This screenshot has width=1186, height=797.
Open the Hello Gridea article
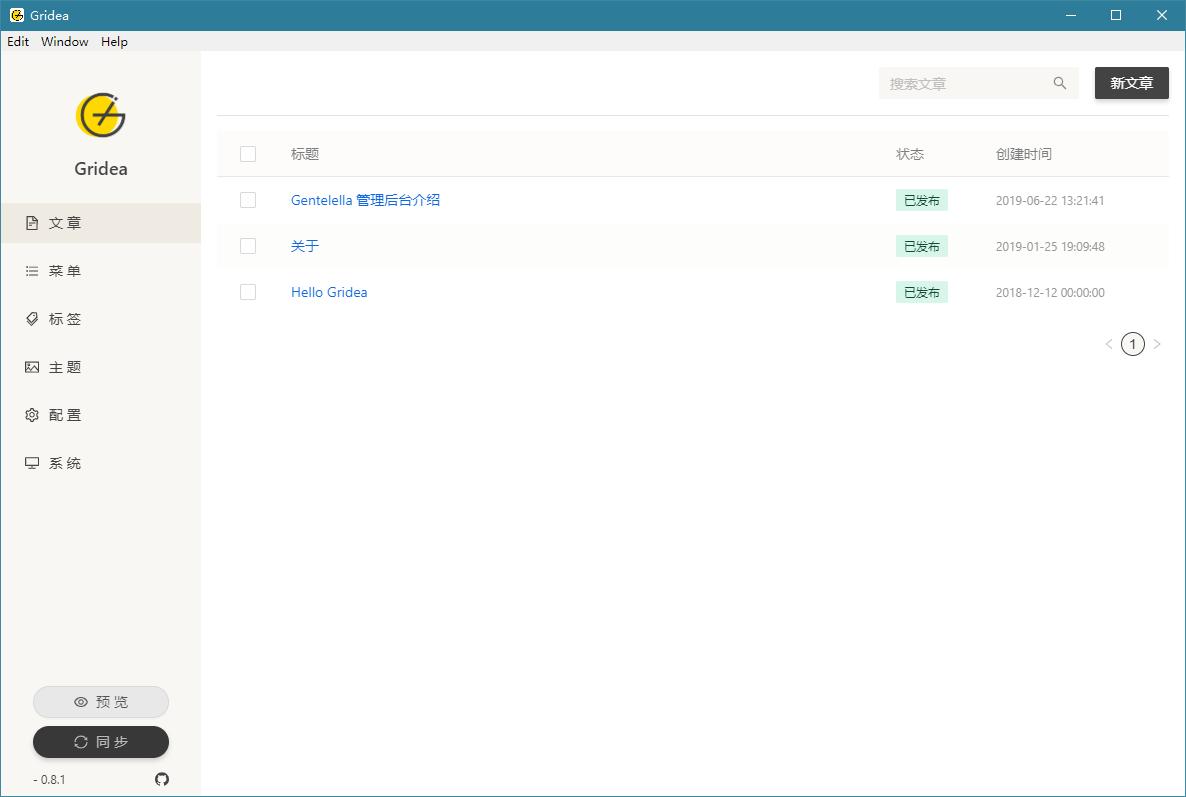(329, 293)
